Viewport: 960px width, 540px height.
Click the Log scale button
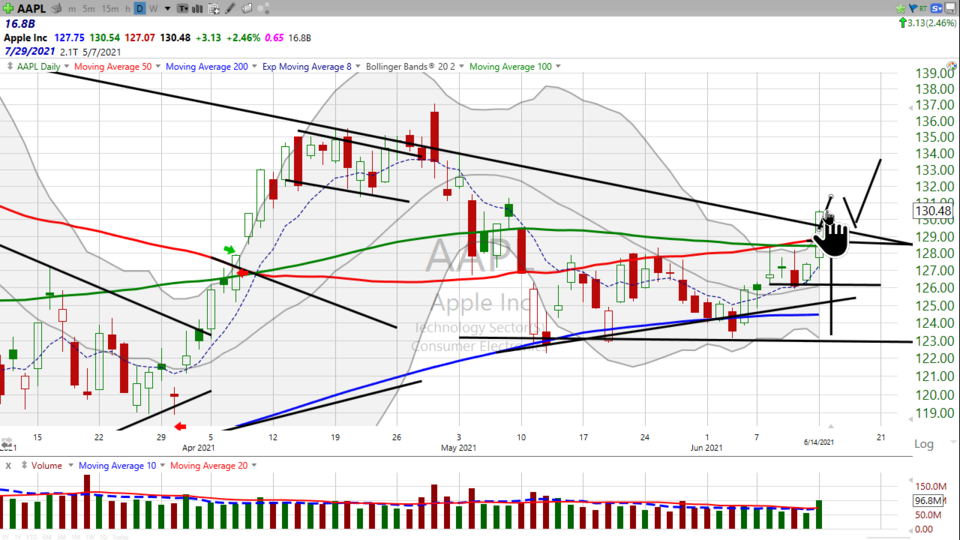pyautogui.click(x=924, y=444)
